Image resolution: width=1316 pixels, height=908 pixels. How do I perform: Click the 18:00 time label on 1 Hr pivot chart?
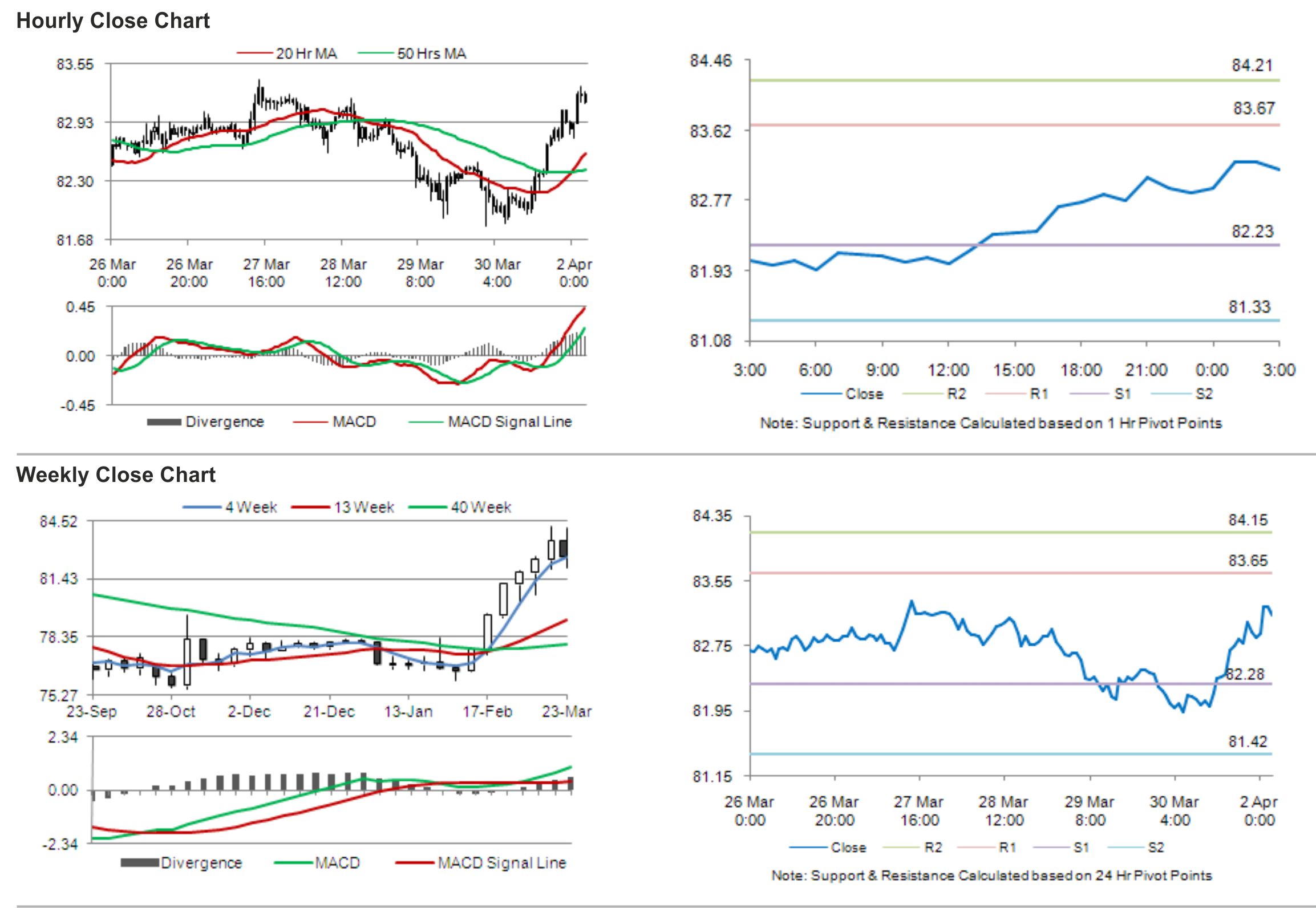(1081, 370)
